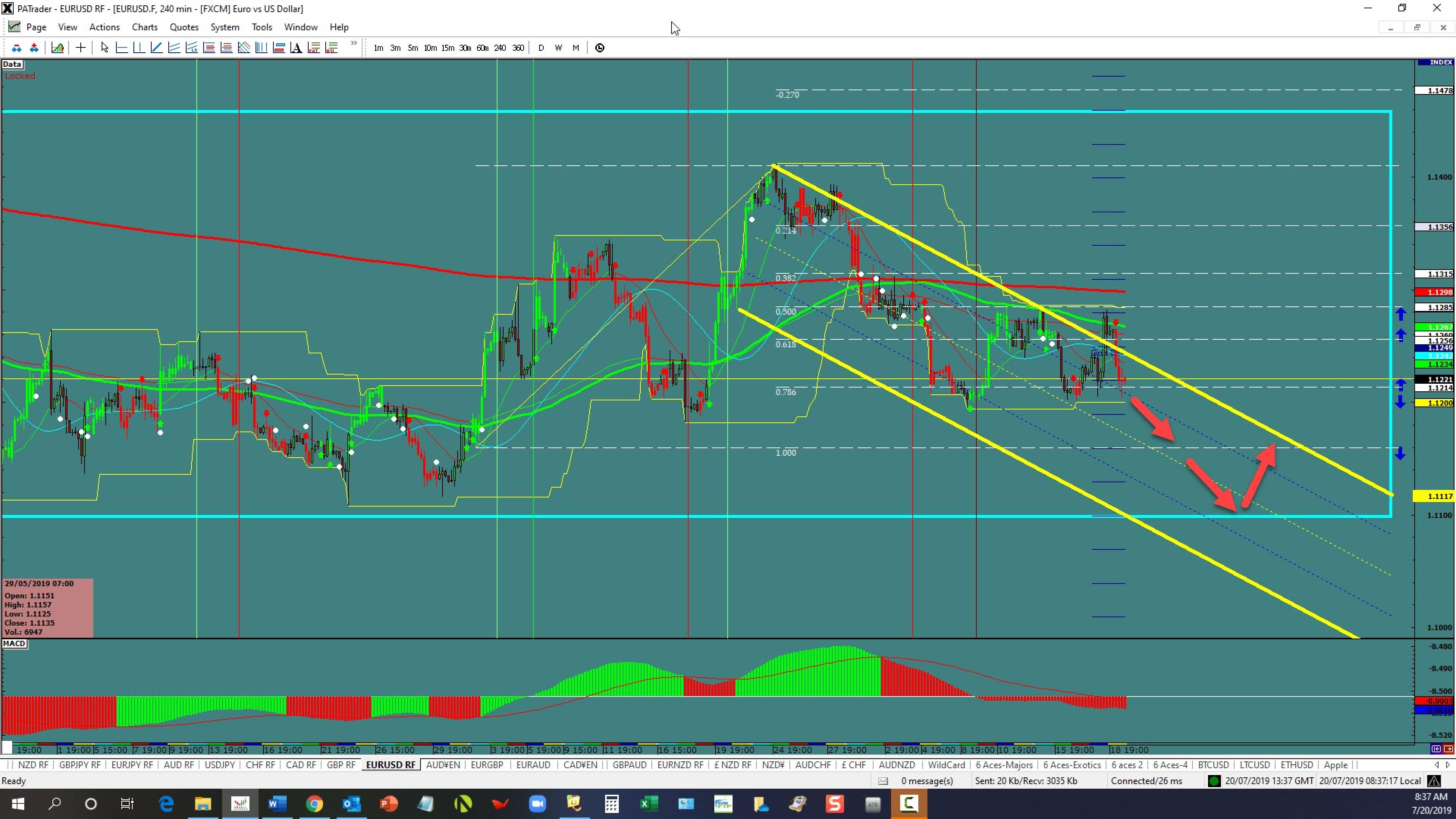Open the Tools menu

pyautogui.click(x=262, y=27)
